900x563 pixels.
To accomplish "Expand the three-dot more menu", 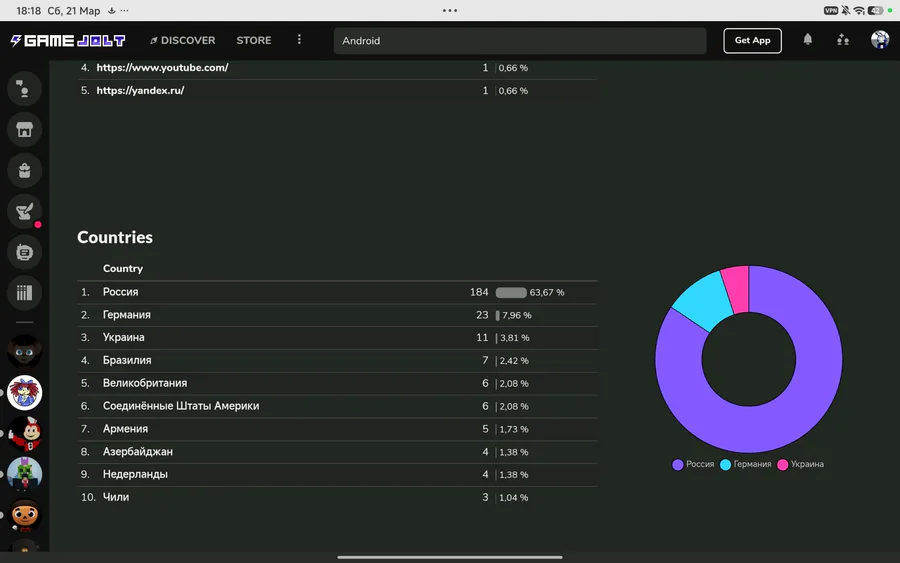I will [299, 40].
